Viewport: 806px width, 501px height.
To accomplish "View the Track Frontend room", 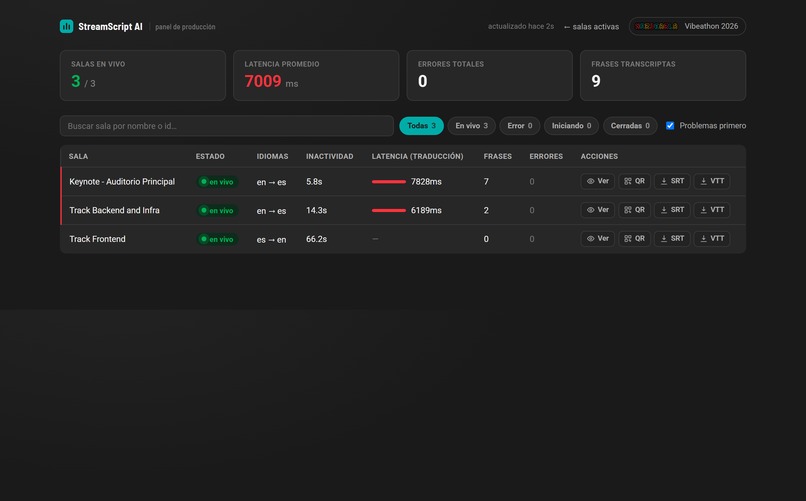I will pos(597,239).
